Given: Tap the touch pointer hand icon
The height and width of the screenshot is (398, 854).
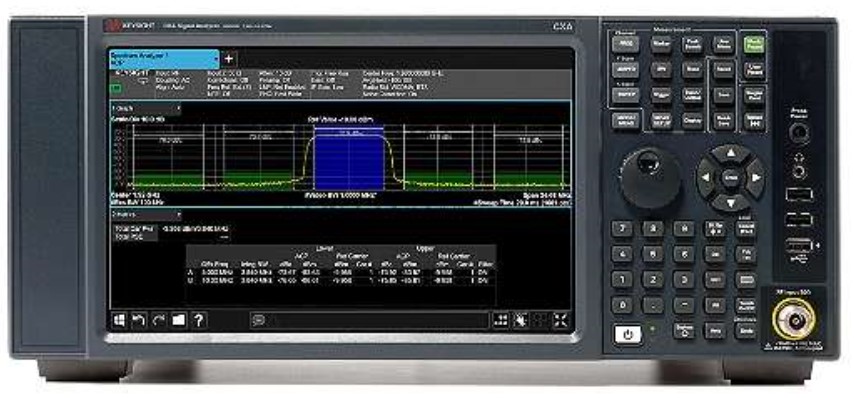Looking at the screenshot, I should click(x=520, y=321).
